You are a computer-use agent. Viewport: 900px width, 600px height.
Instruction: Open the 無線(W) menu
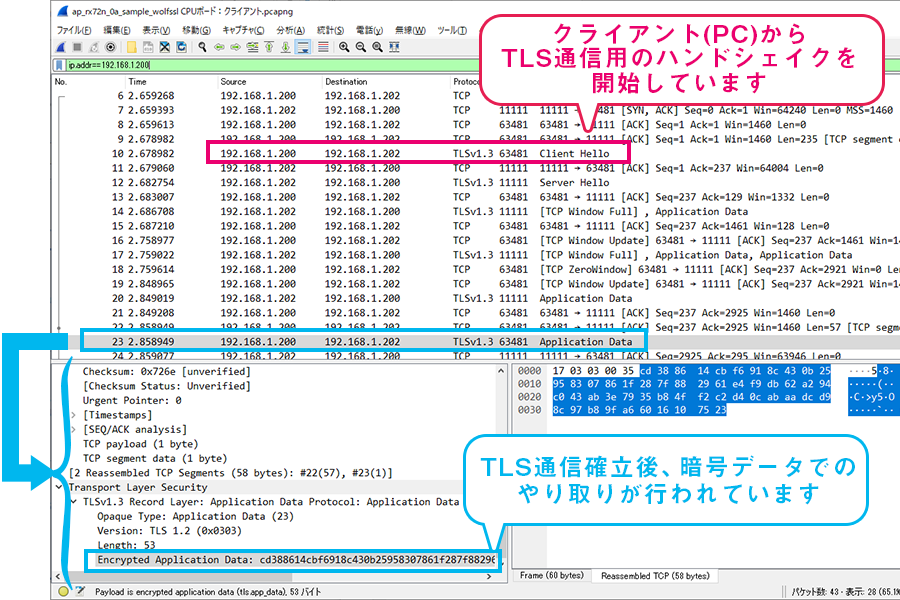tap(410, 30)
